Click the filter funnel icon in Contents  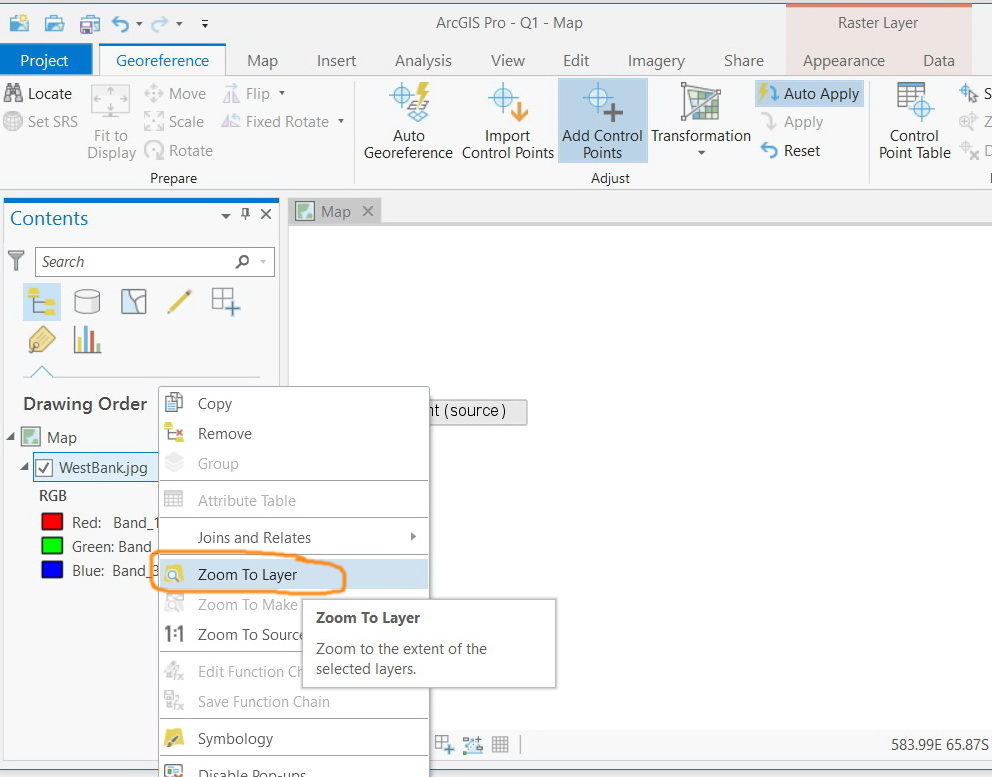(16, 261)
